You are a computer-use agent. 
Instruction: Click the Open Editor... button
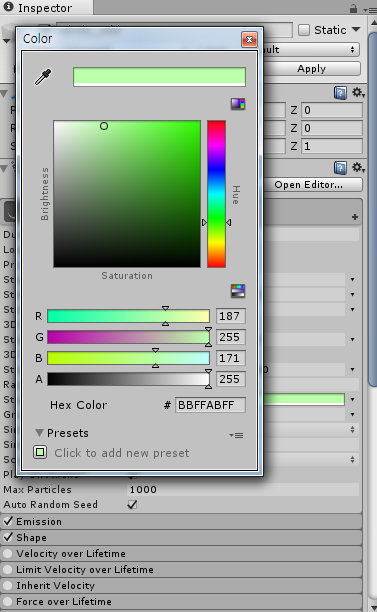click(313, 185)
